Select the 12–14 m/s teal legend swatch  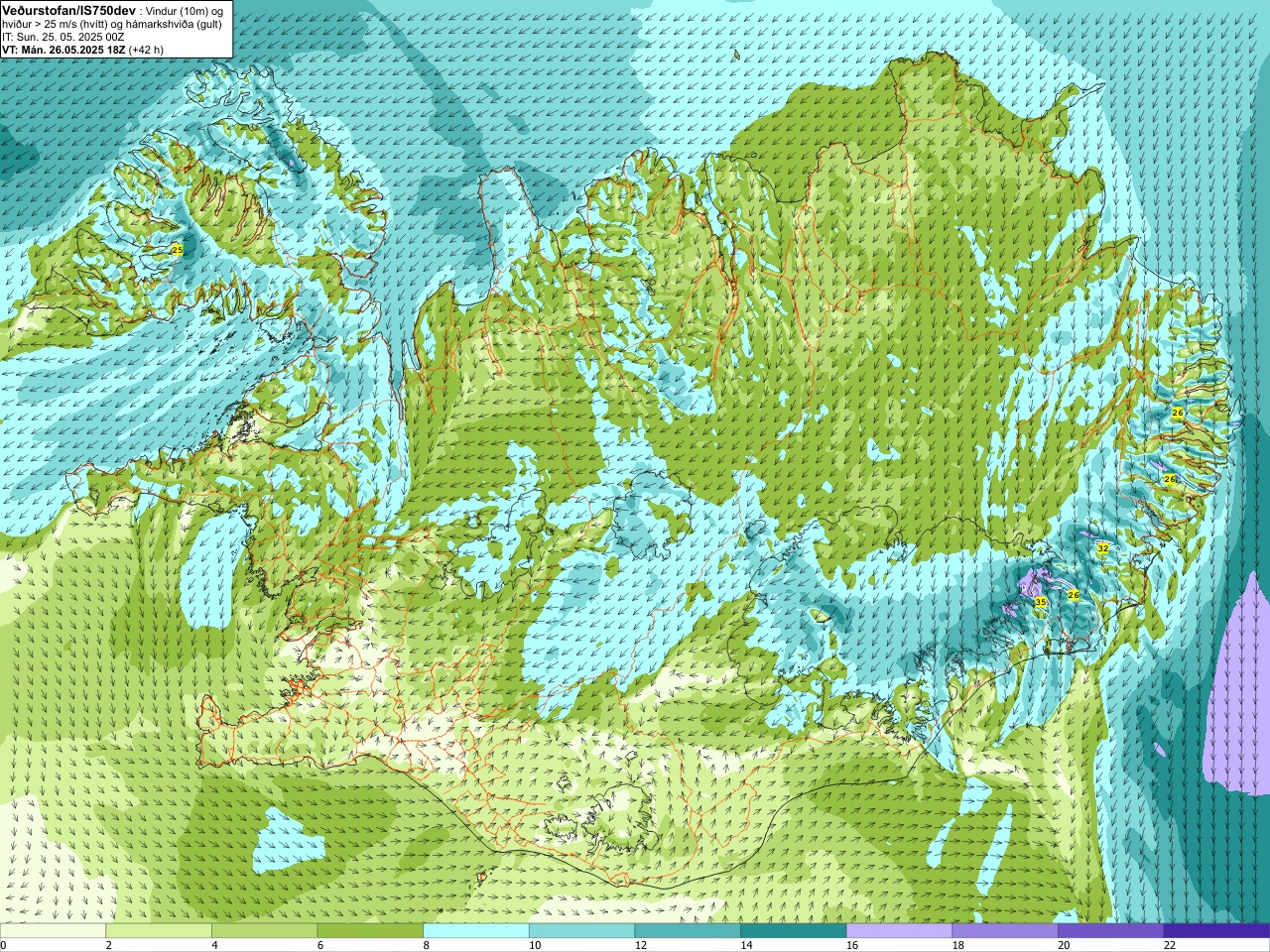tap(688, 931)
